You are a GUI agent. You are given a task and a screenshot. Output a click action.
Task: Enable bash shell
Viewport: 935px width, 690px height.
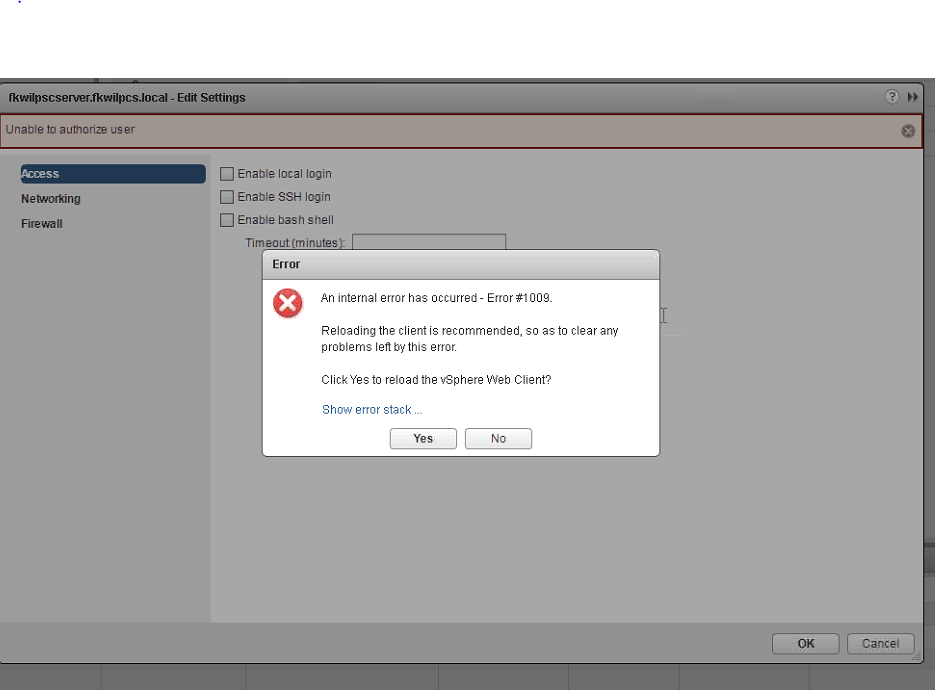coord(227,219)
